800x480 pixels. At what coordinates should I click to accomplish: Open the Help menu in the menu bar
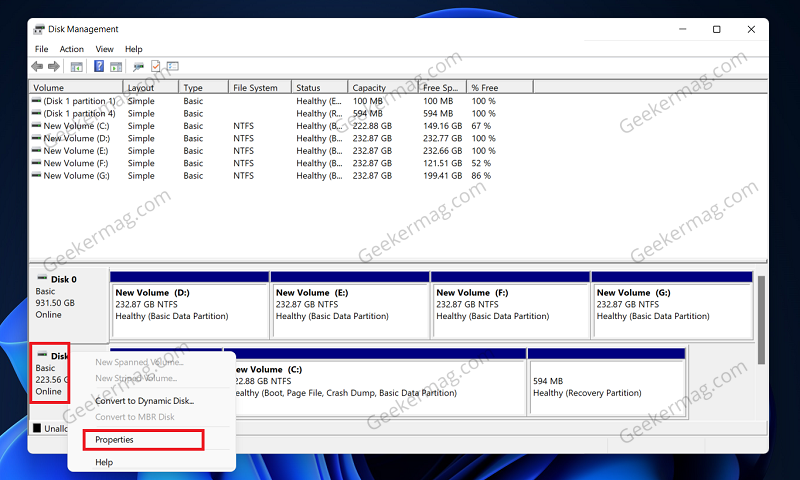[134, 49]
